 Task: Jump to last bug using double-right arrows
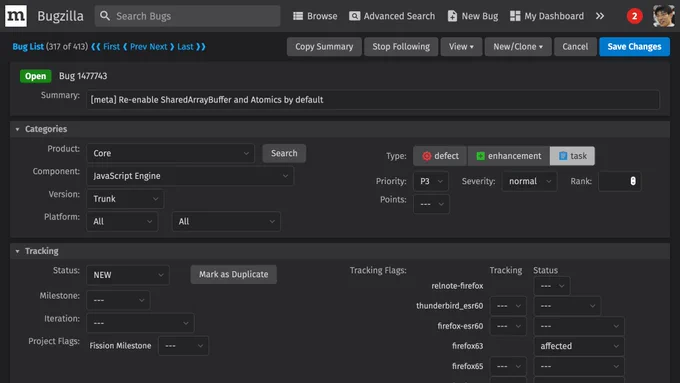coord(200,47)
